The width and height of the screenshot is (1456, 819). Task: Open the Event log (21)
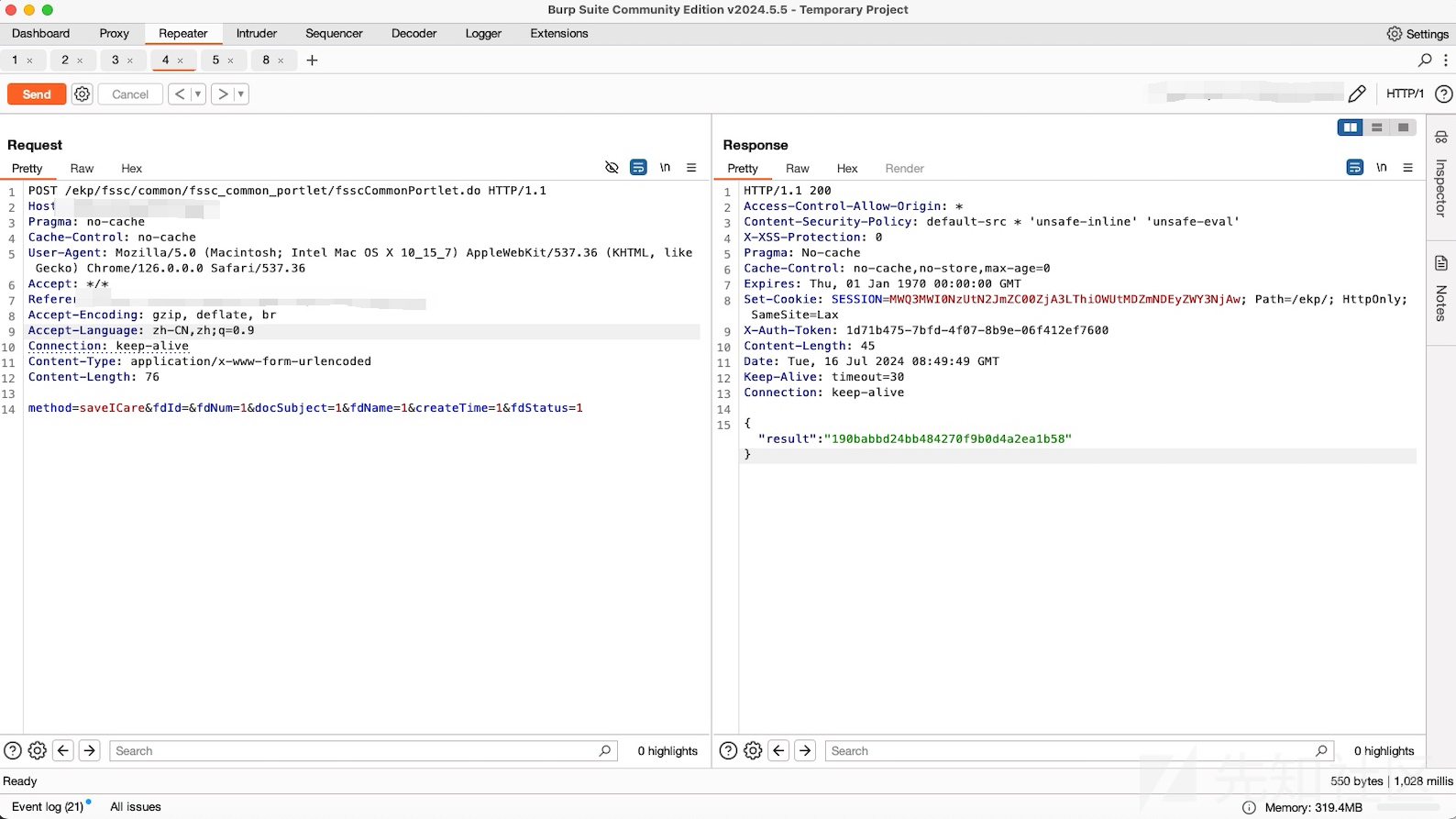pyautogui.click(x=49, y=806)
